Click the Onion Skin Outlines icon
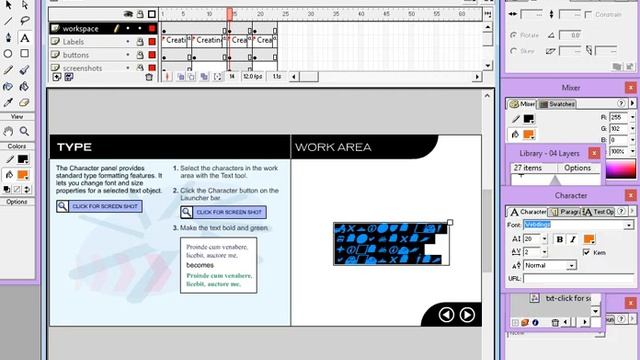The width and height of the screenshot is (640, 360). pyautogui.click(x=191, y=77)
